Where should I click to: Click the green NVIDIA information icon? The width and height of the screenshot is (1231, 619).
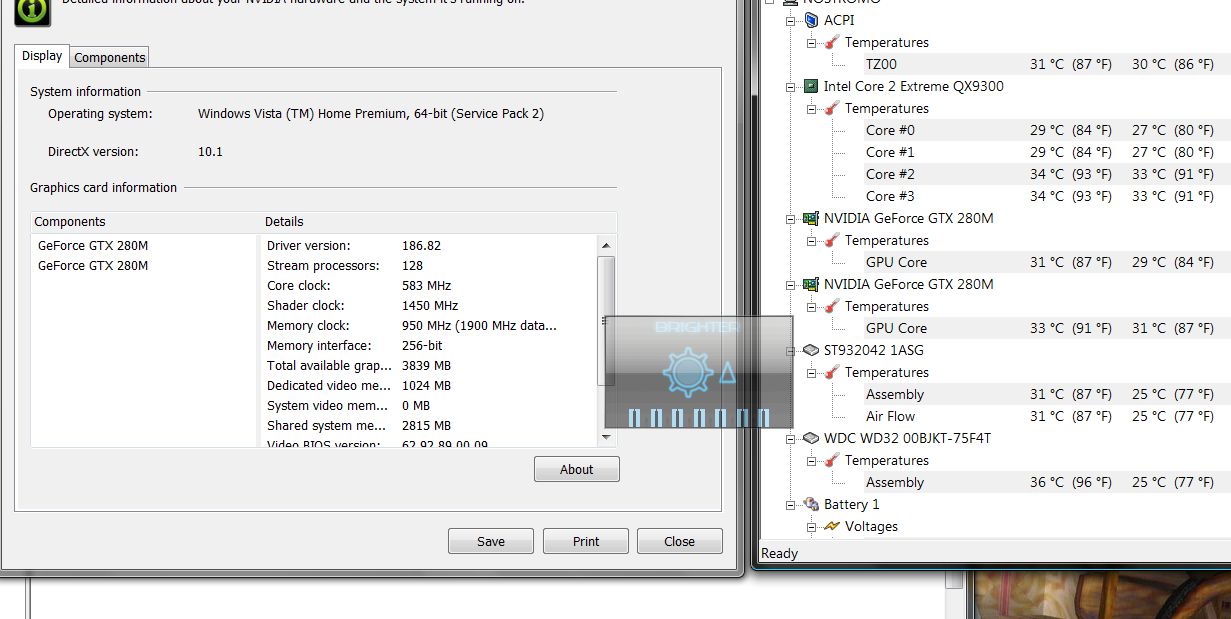coord(33,9)
